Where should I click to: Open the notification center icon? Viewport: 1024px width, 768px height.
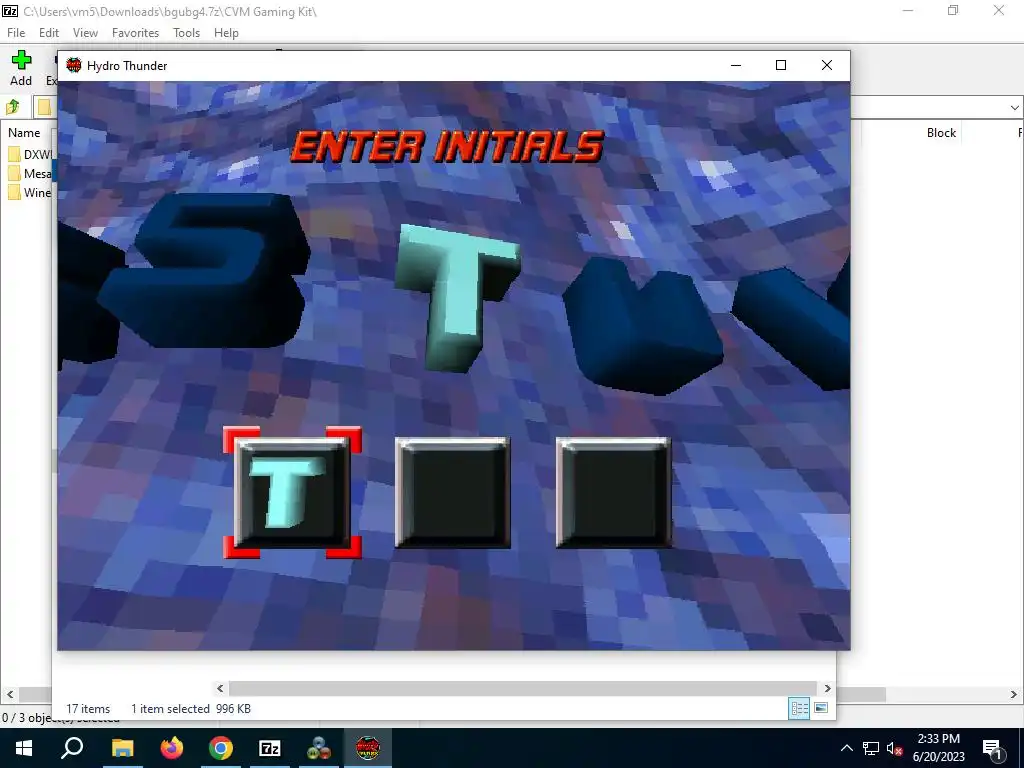(992, 749)
